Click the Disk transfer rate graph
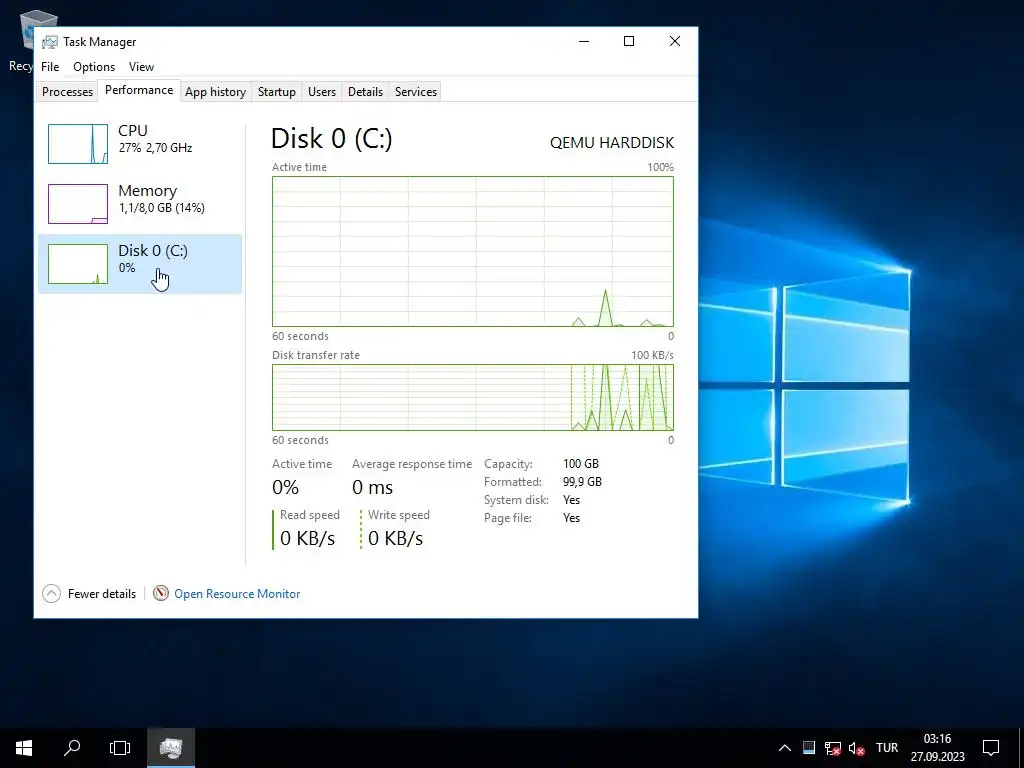1024x768 pixels. coord(473,398)
